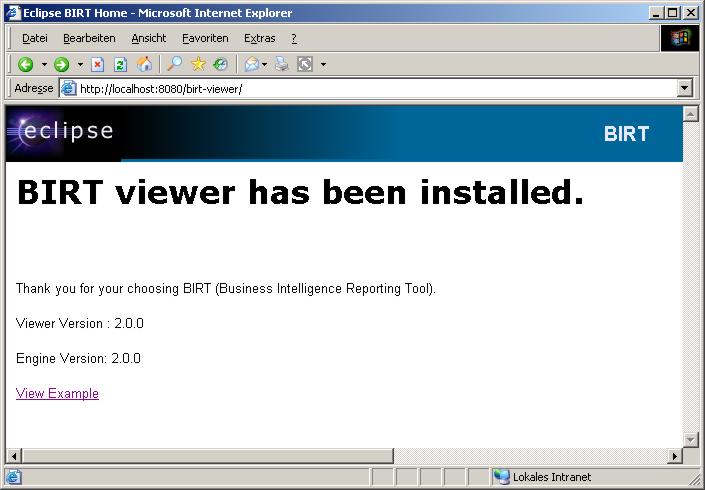Click the horizontal scrollbar right arrow
Screen dimensions: 705x490
click(674, 456)
